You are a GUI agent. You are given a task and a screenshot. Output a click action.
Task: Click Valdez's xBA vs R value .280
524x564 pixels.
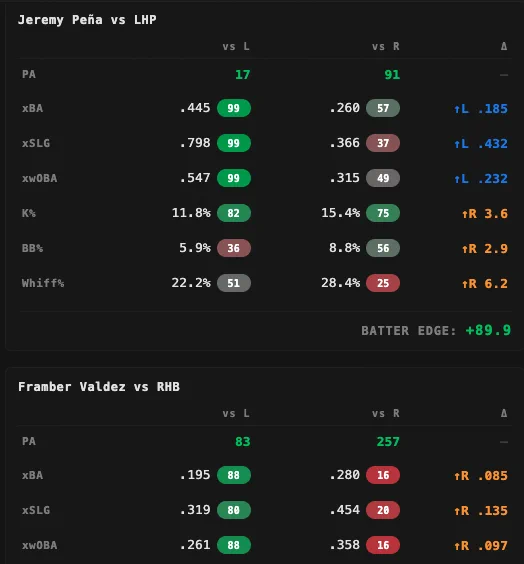(x=344, y=475)
